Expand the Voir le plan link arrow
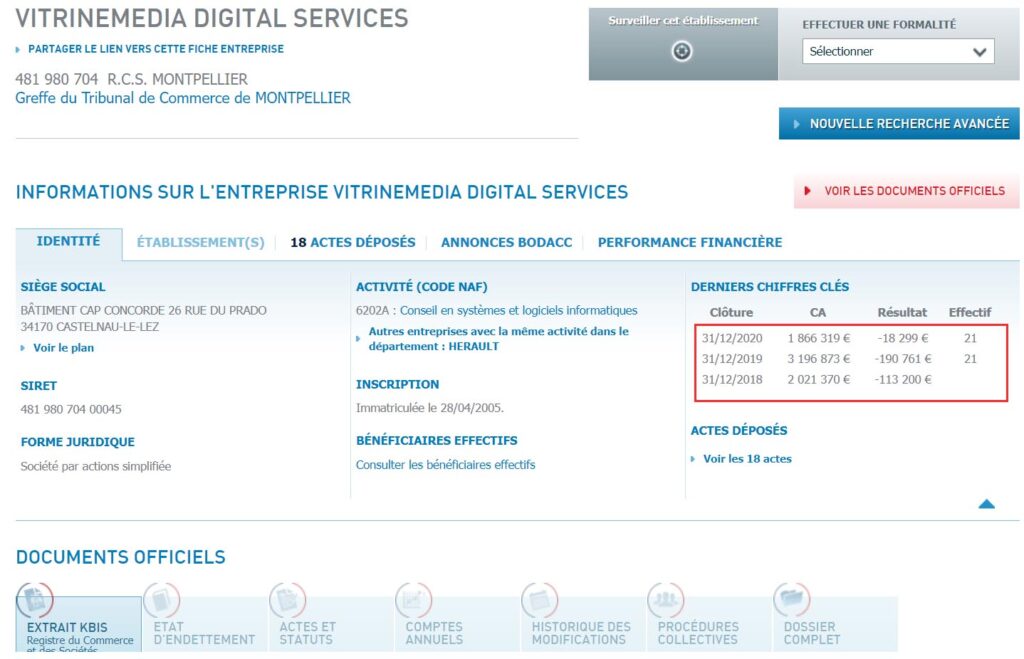 click(24, 348)
